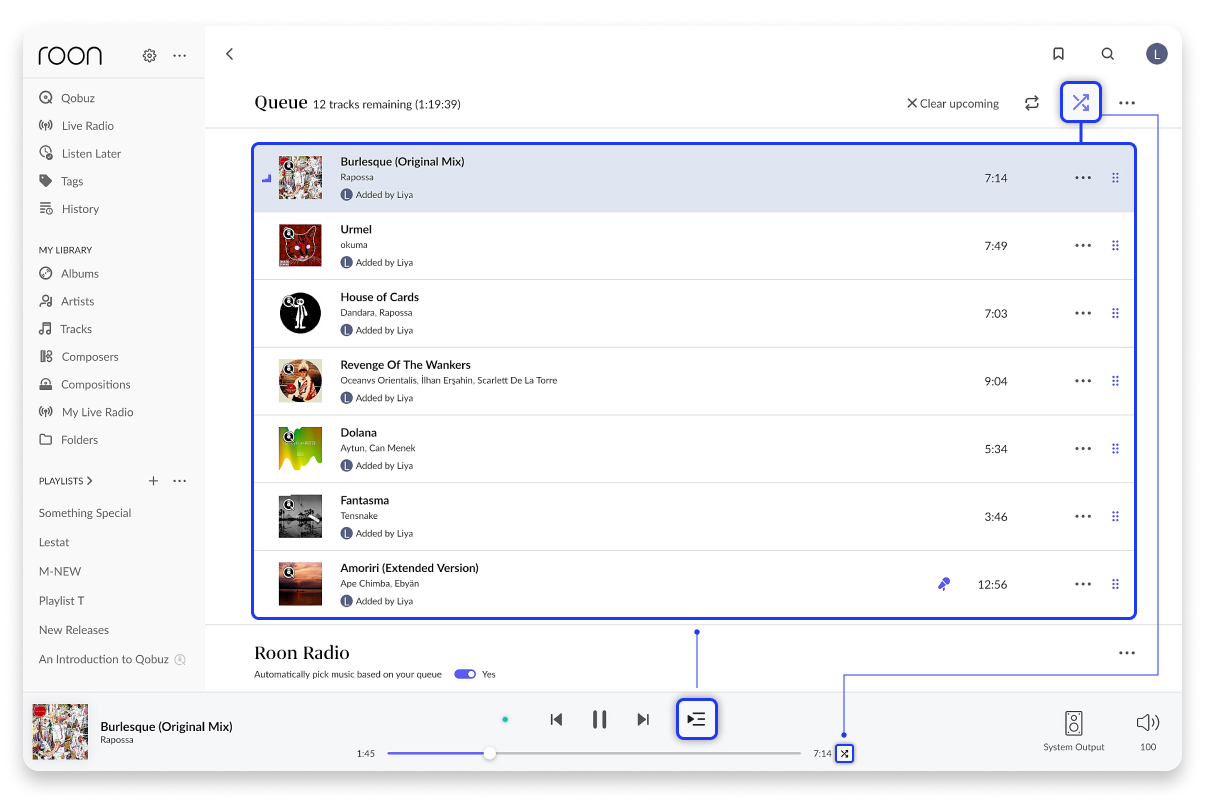Click drag handle of Fantasma track
This screenshot has width=1205, height=797.
[x=1116, y=517]
